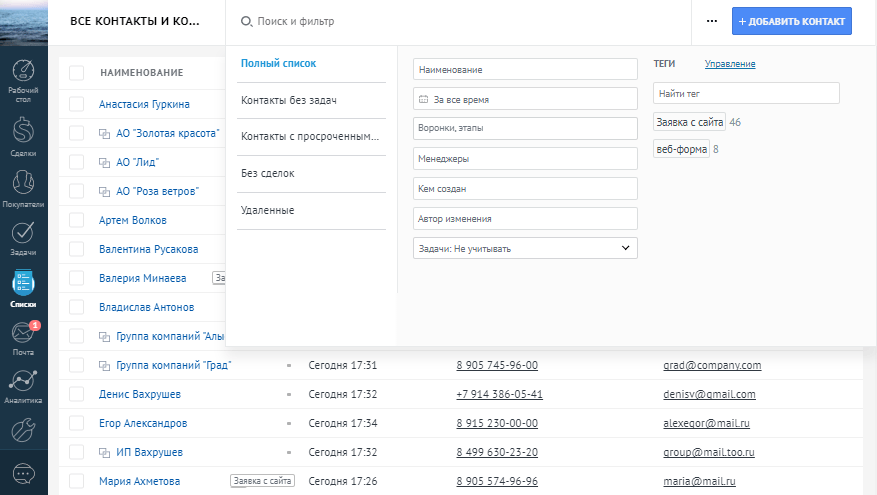Screen dimensions: 877x495
Task: Open Аналитика sidebar icon
Action: [x=24, y=386]
